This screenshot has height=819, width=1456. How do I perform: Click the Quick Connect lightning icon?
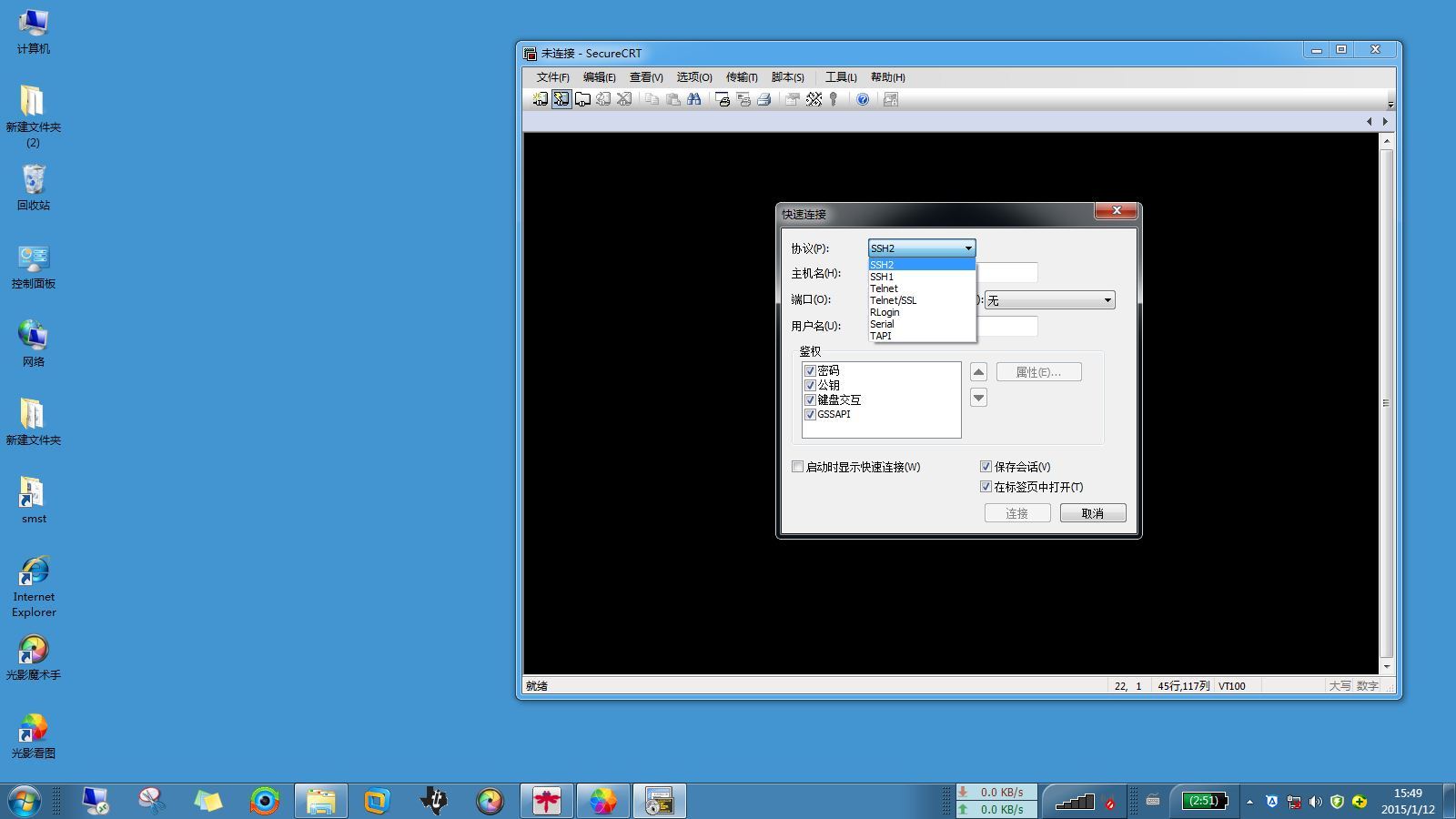(x=561, y=99)
